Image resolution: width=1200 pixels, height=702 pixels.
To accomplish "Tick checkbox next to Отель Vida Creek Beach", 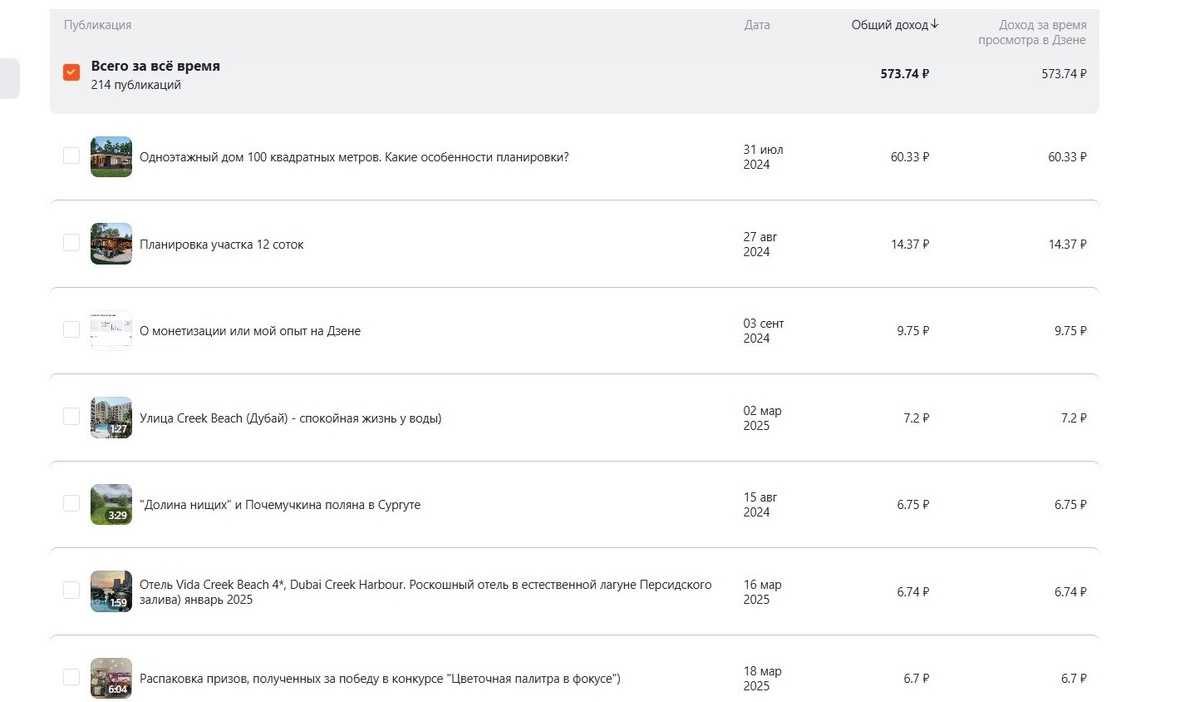I will [71, 590].
